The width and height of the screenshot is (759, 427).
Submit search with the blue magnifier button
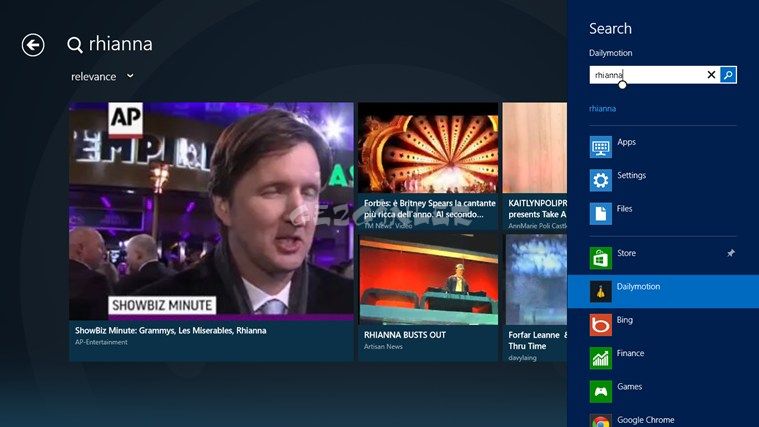[728, 75]
